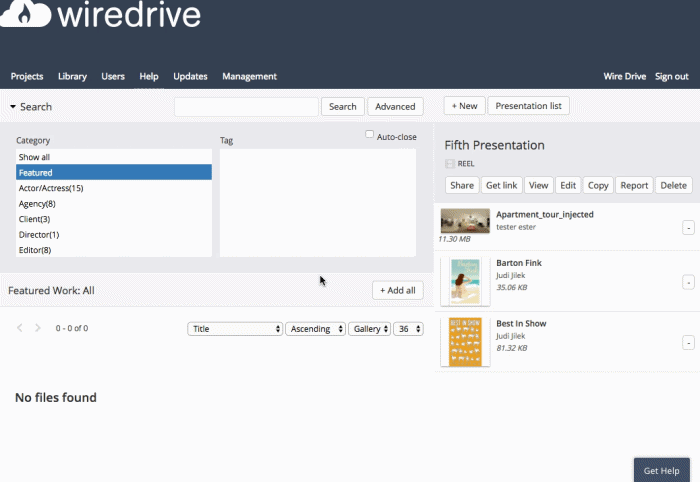This screenshot has height=482, width=700.
Task: Select Agency(8) category
Action: point(114,204)
